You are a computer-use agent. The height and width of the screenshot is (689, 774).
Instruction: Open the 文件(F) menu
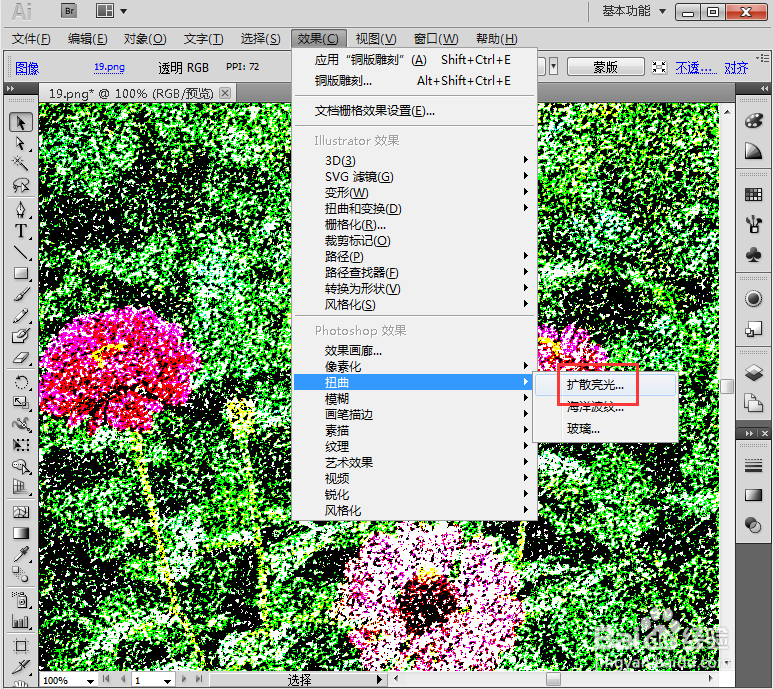pos(31,38)
